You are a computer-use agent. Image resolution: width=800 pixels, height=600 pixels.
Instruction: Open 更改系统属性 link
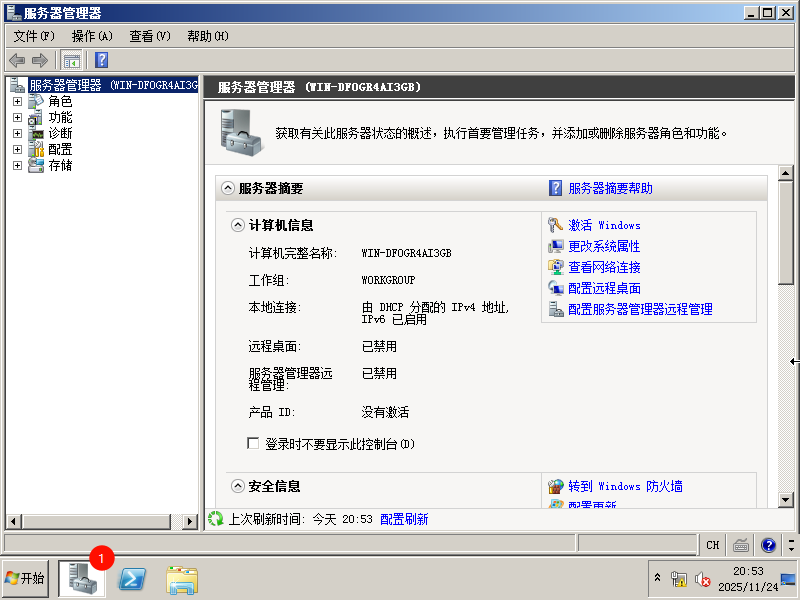click(x=604, y=246)
